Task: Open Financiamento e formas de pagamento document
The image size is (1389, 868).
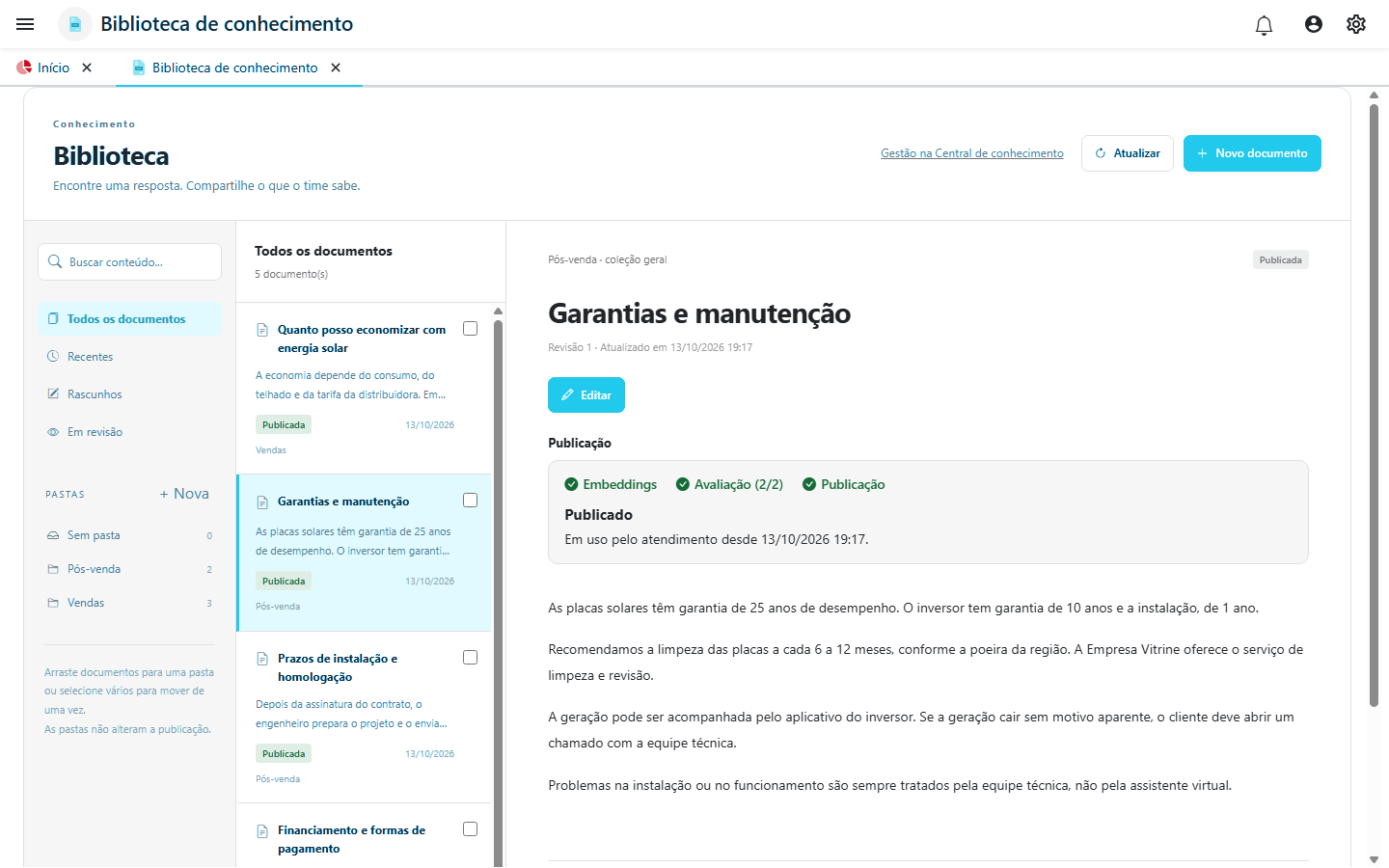Action: point(364,835)
